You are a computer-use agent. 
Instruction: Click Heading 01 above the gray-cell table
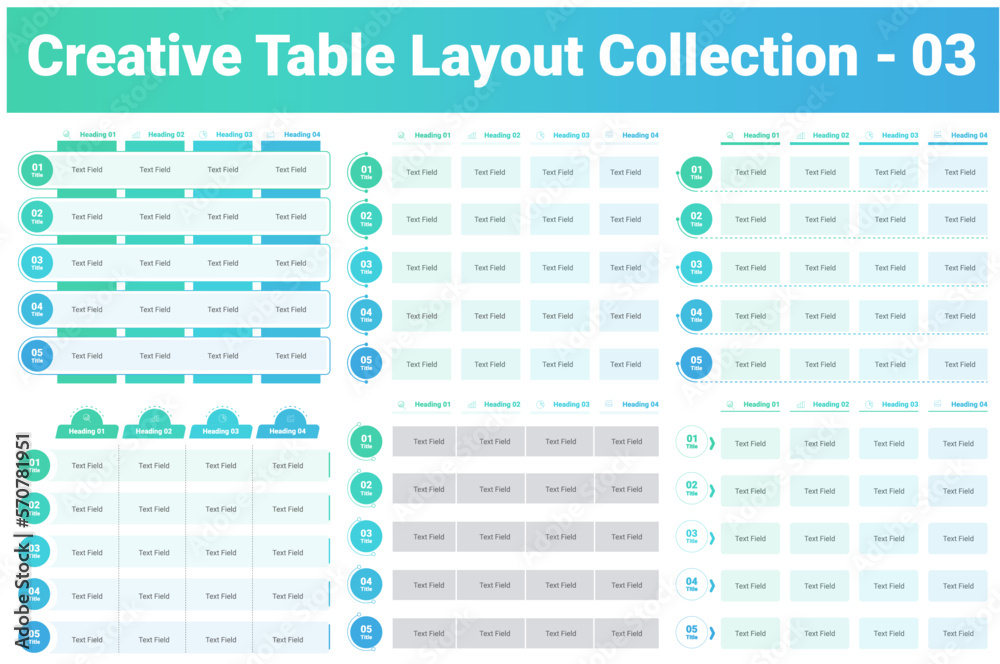point(432,404)
